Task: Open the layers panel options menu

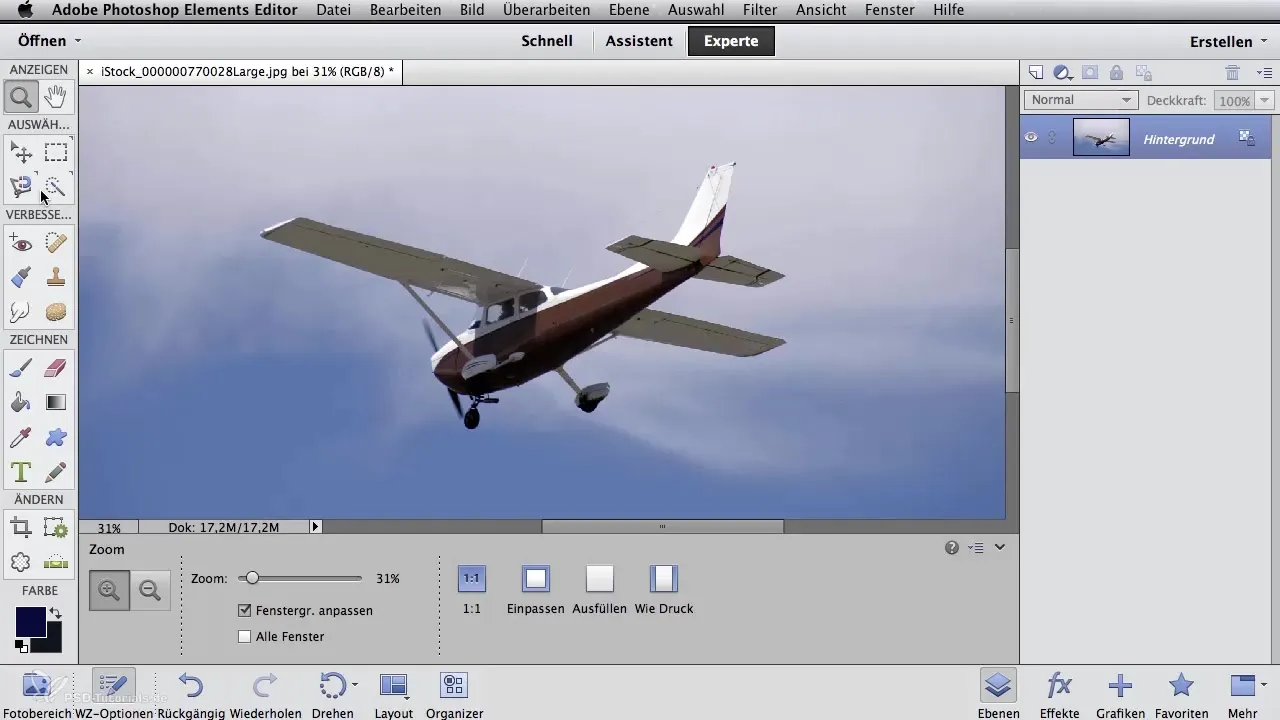Action: [x=1264, y=73]
